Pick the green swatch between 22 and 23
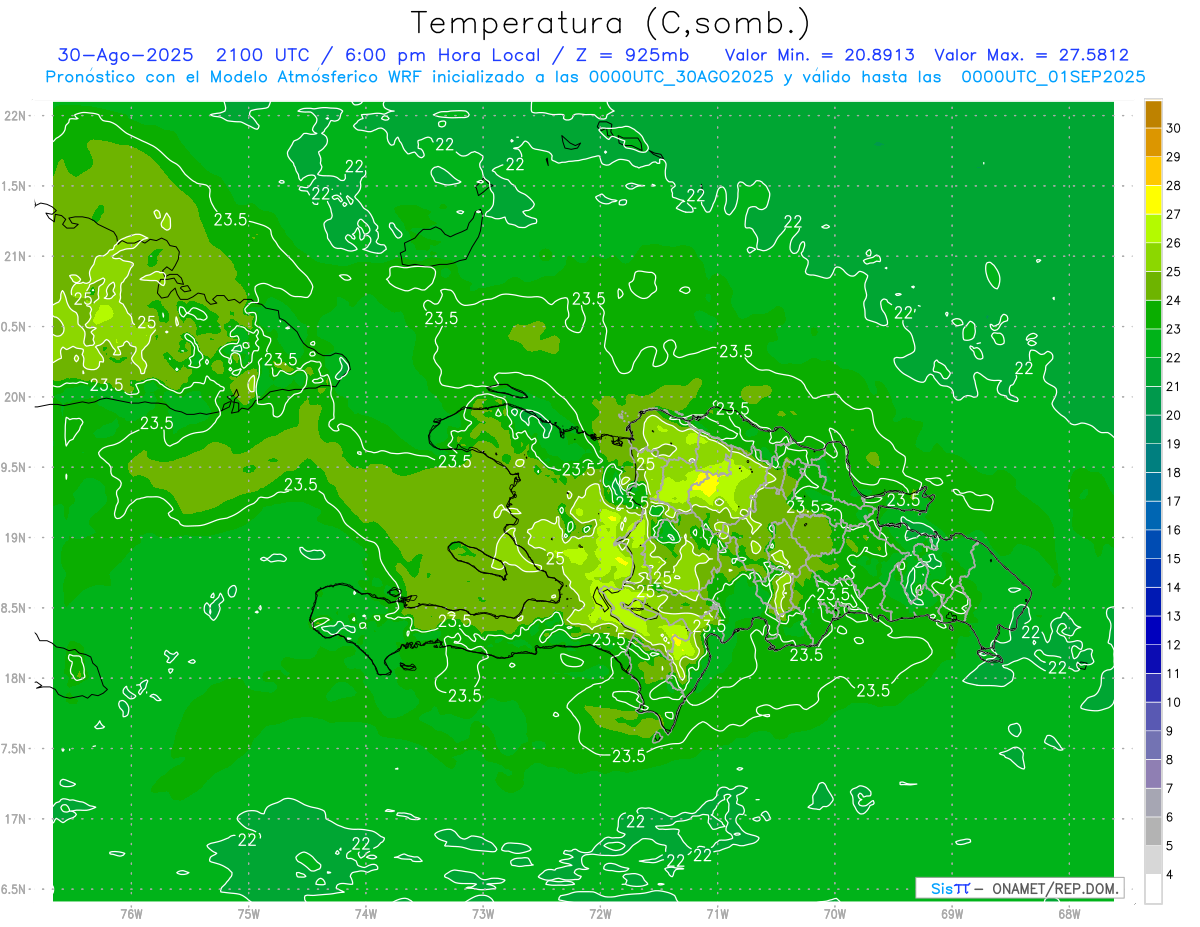The width and height of the screenshot is (1200, 927). 1153,344
